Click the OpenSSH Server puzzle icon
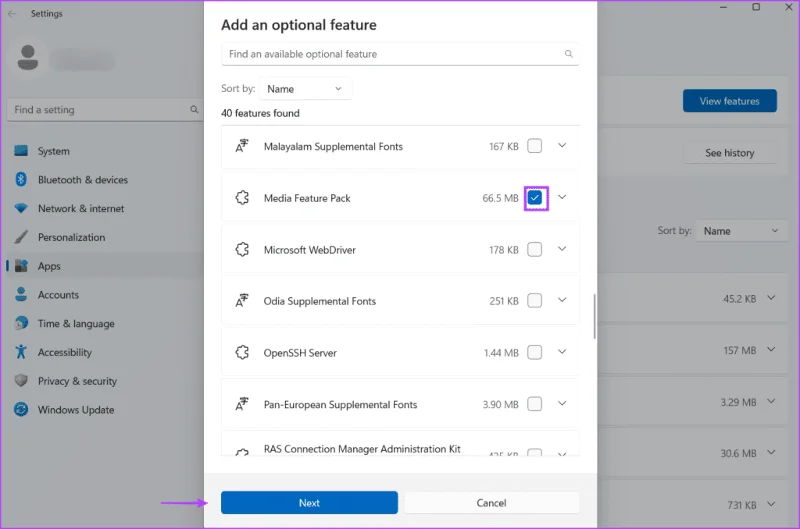Image resolution: width=800 pixels, height=529 pixels. 242,352
